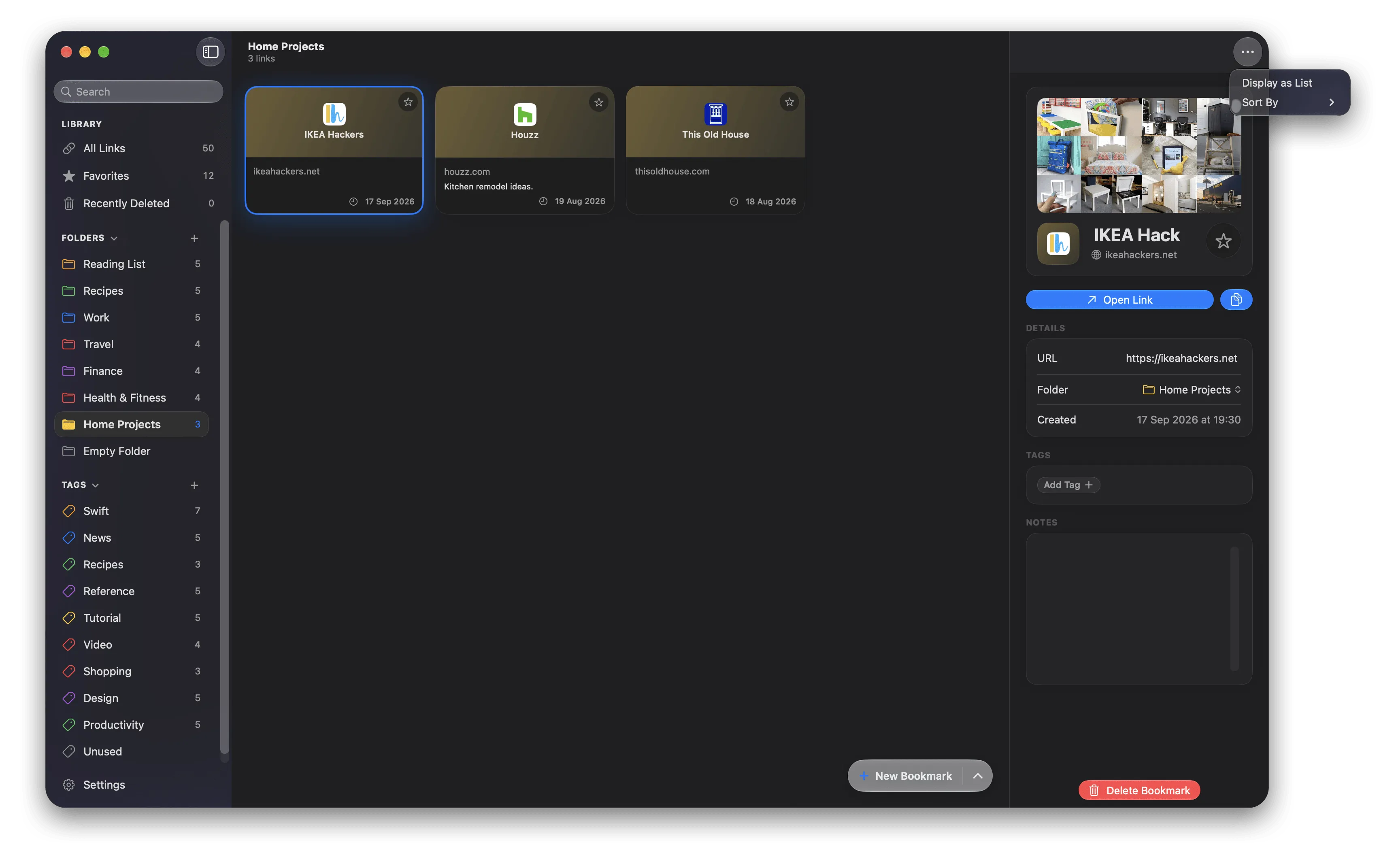Open the Travel folder
This screenshot has height=868, width=1396.
pyautogui.click(x=132, y=344)
